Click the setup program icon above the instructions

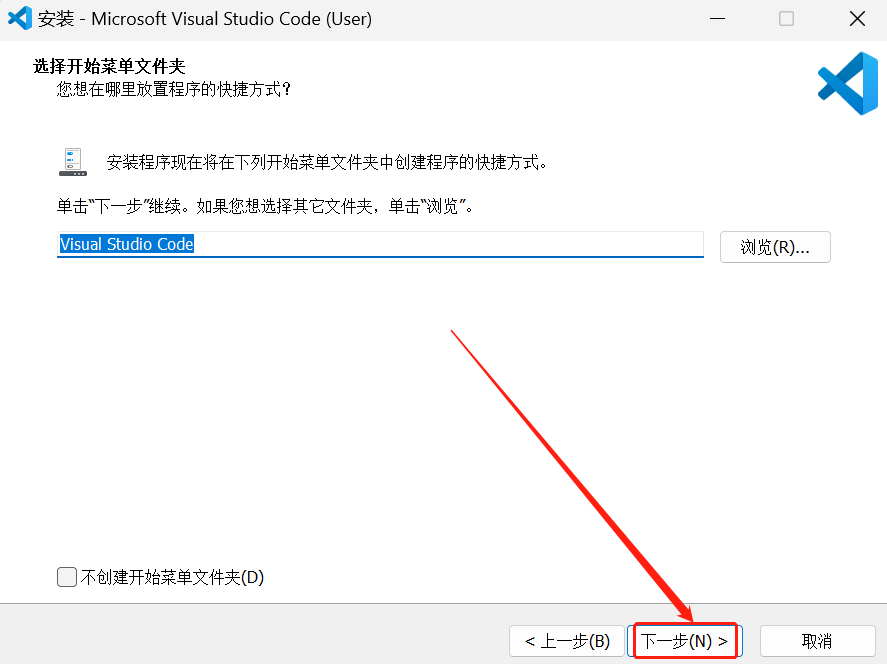click(72, 160)
